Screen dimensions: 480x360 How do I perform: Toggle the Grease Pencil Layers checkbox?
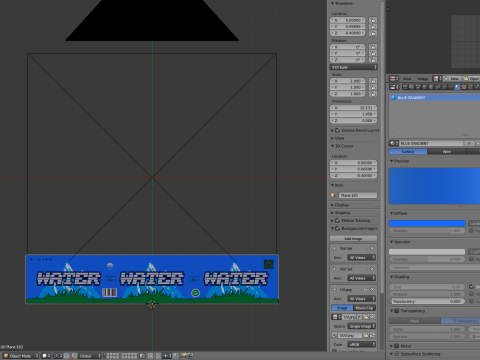pos(337,130)
